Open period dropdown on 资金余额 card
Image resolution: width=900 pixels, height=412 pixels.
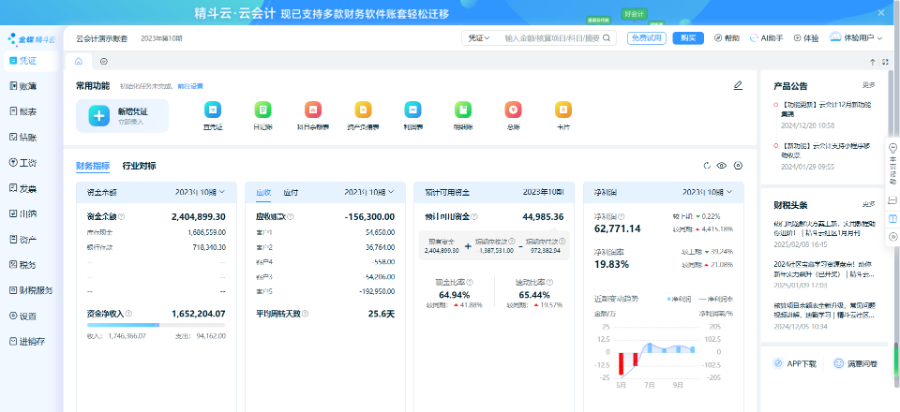tap(200, 192)
